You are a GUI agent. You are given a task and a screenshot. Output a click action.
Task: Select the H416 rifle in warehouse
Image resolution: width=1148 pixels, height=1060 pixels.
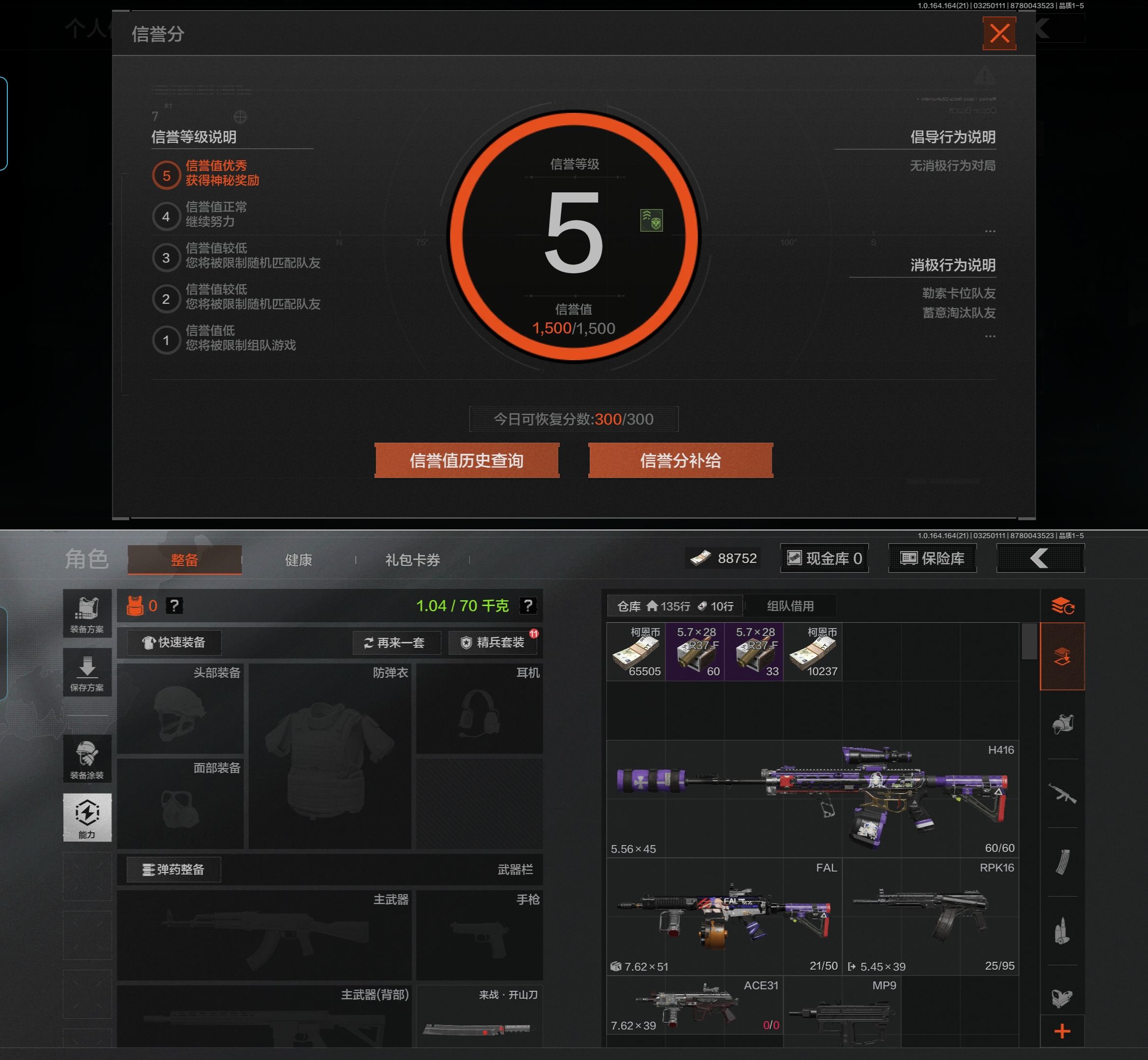click(x=812, y=798)
